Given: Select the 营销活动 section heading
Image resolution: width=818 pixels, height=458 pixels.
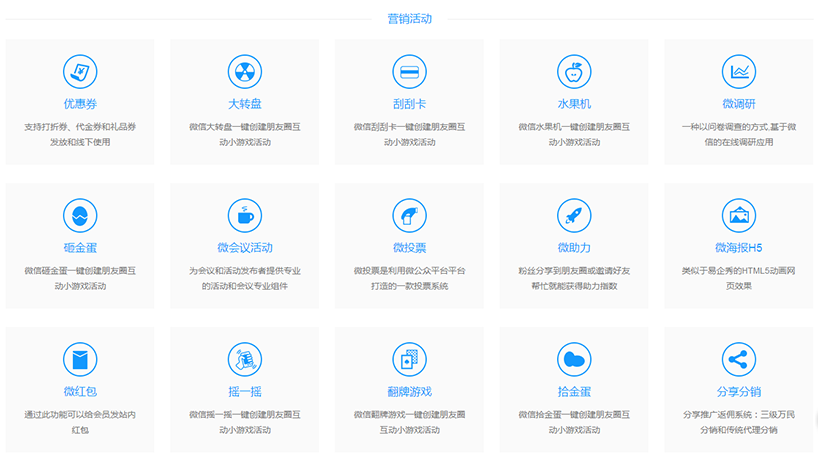Looking at the screenshot, I should (409, 18).
